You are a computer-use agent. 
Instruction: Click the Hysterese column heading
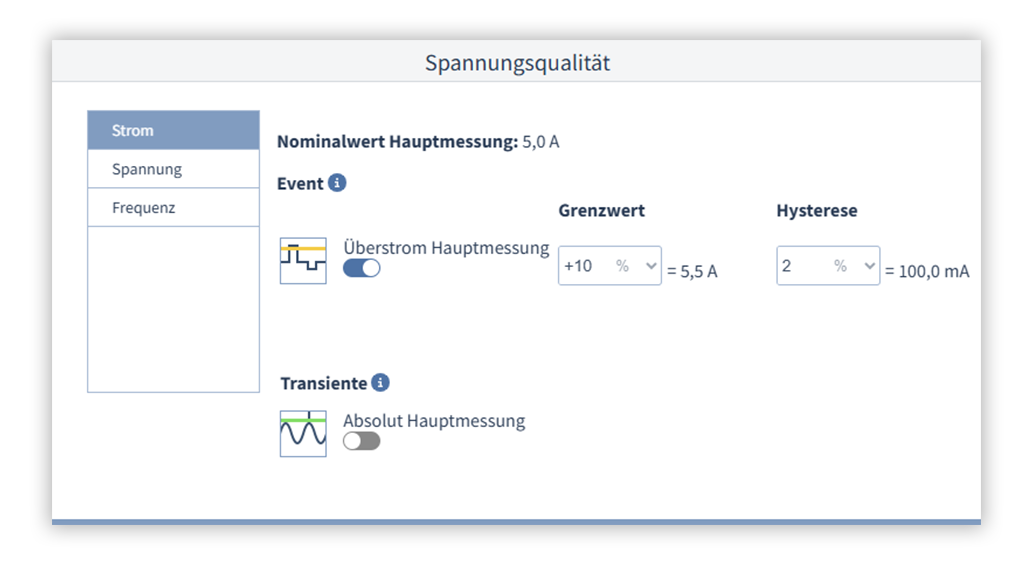pos(816,211)
